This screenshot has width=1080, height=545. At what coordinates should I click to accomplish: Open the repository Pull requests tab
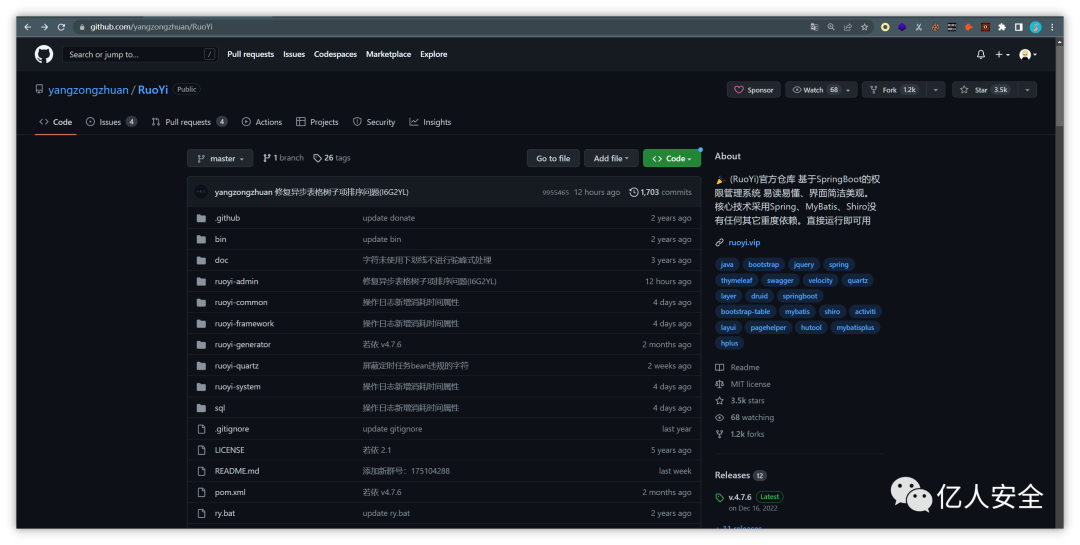189,122
